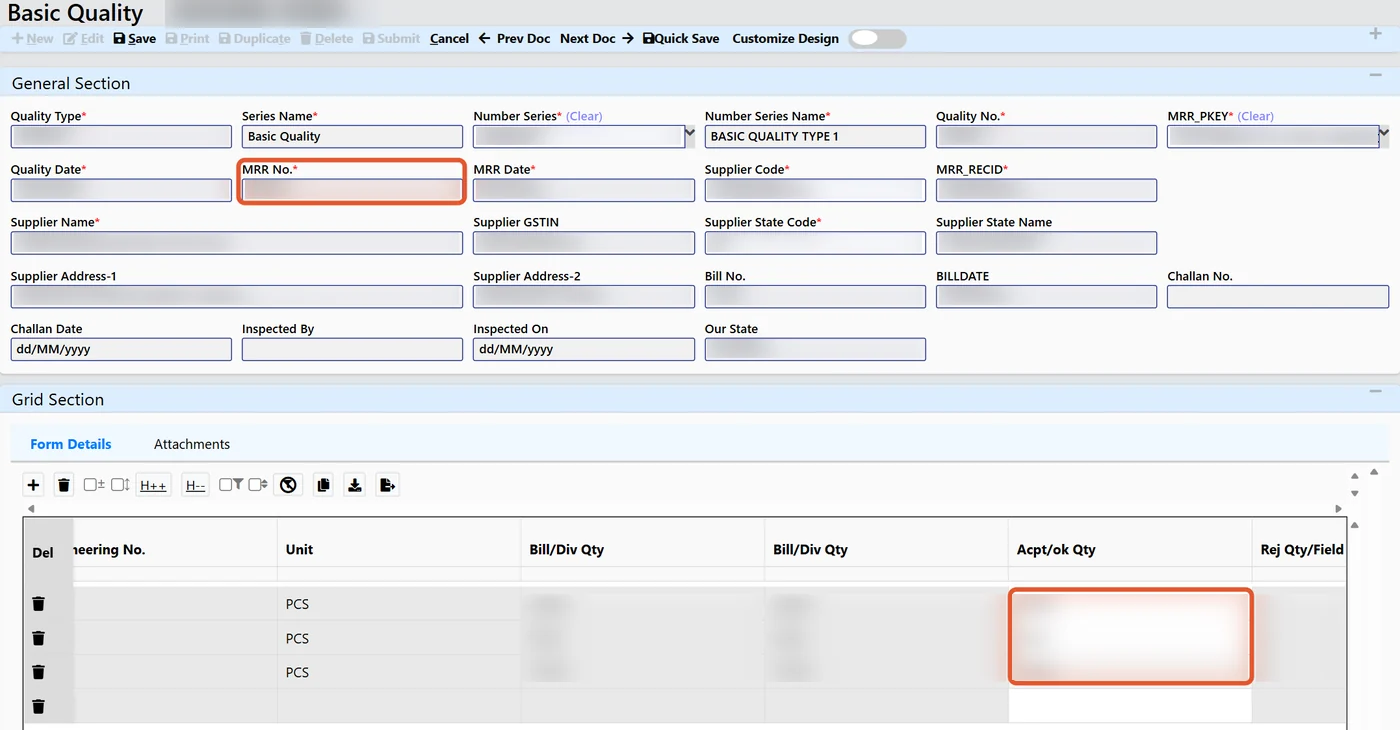Click Cancel in the top toolbar
The image size is (1400, 730).
(x=449, y=38)
